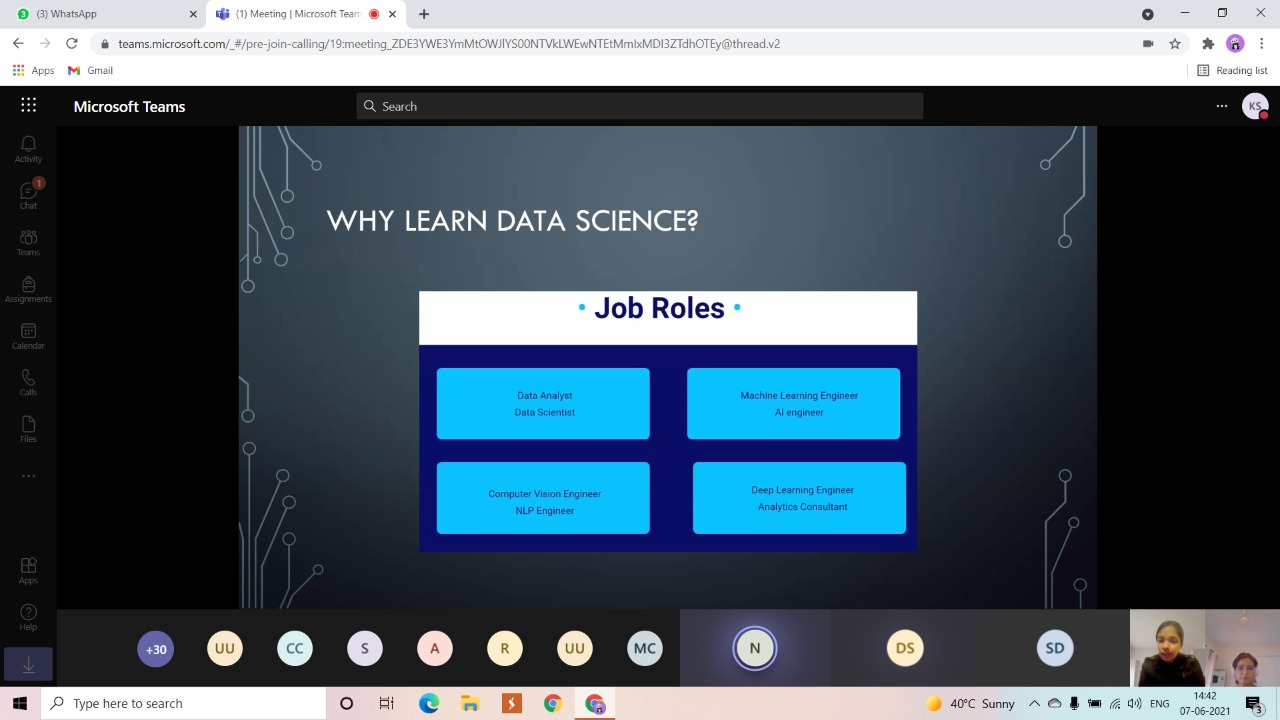Click the speaker volume tray icon
Viewport: 1280px width, 720px height.
[x=1134, y=704]
